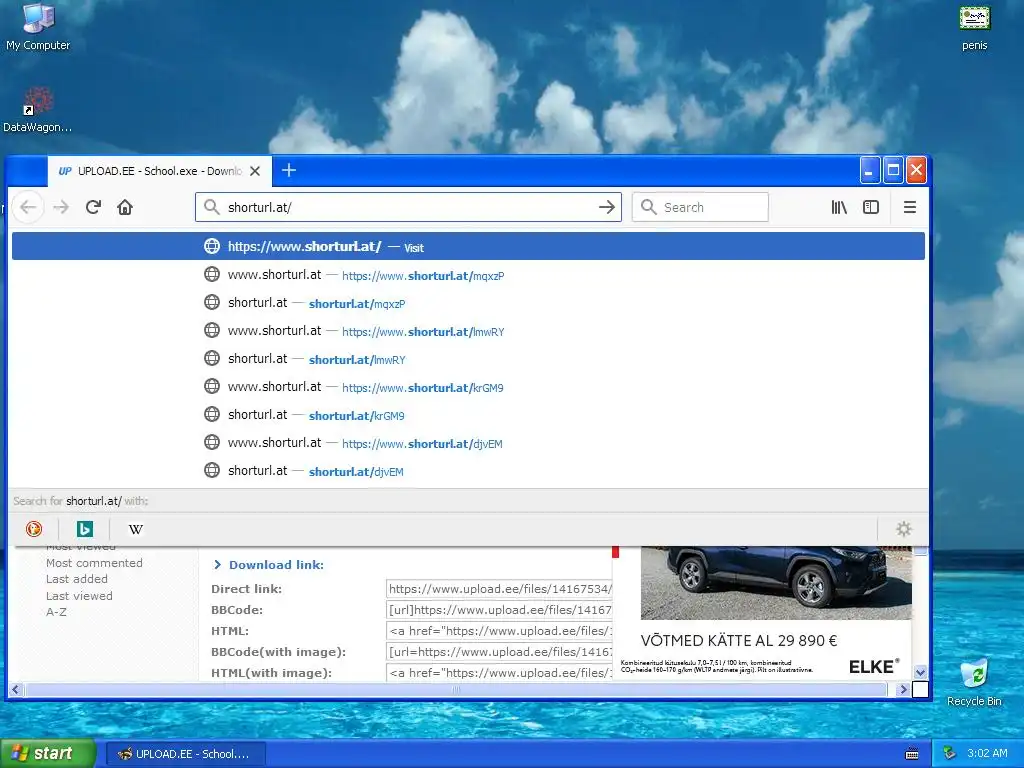Choose suggestion https://www.shorturl.at/lmwRY
The image size is (1024, 768).
468,331
